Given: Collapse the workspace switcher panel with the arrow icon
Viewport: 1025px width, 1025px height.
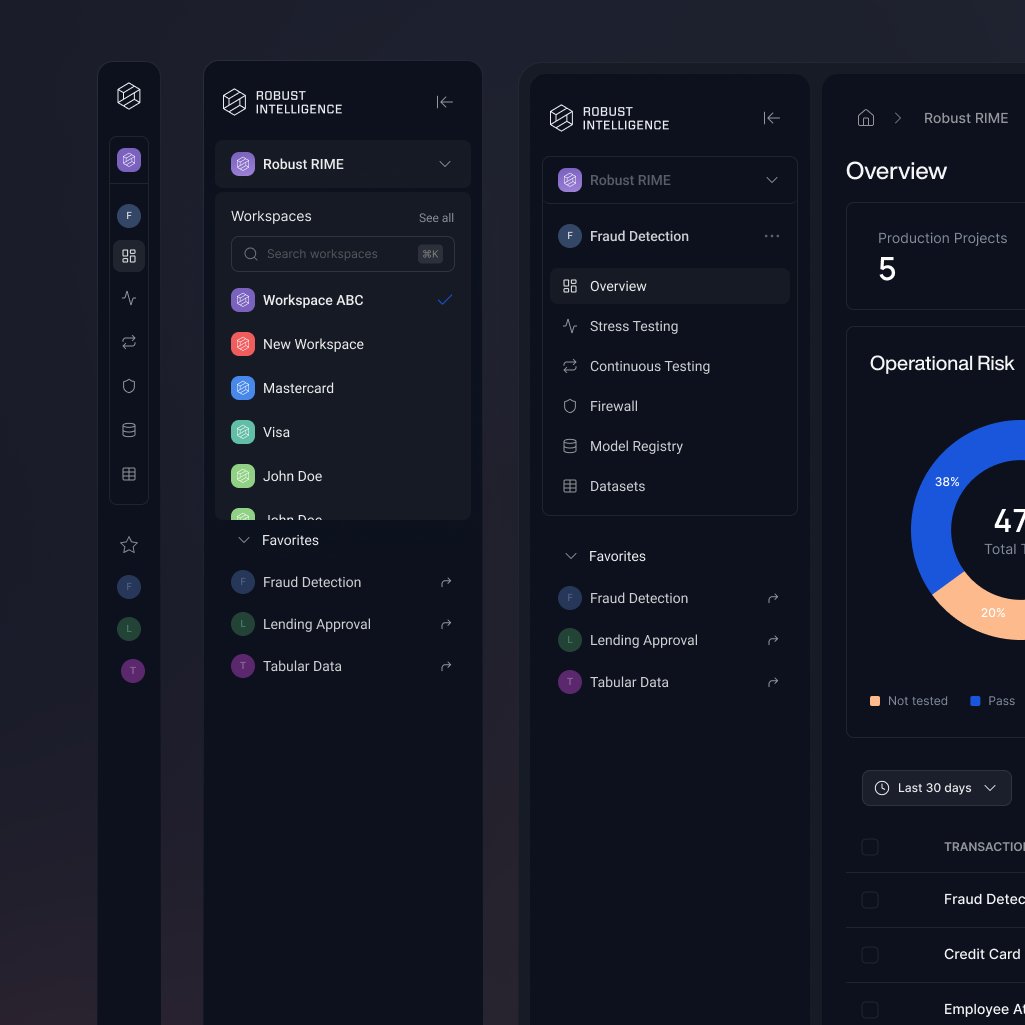Looking at the screenshot, I should click(445, 102).
